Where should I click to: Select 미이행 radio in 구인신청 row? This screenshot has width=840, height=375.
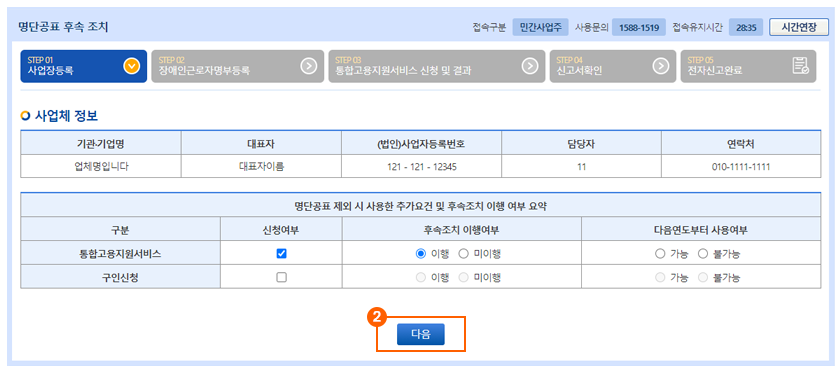[463, 277]
